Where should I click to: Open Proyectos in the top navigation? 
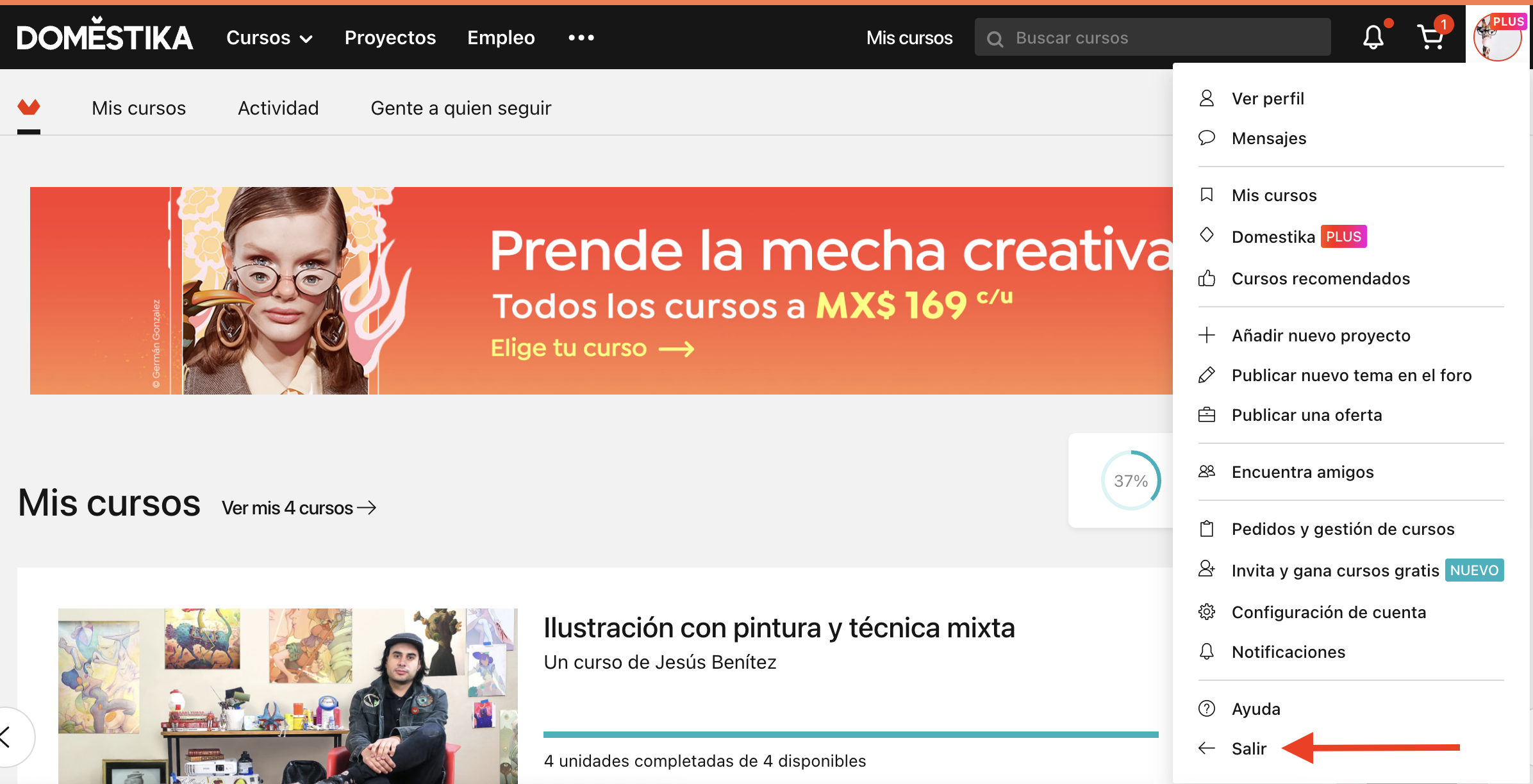point(390,38)
